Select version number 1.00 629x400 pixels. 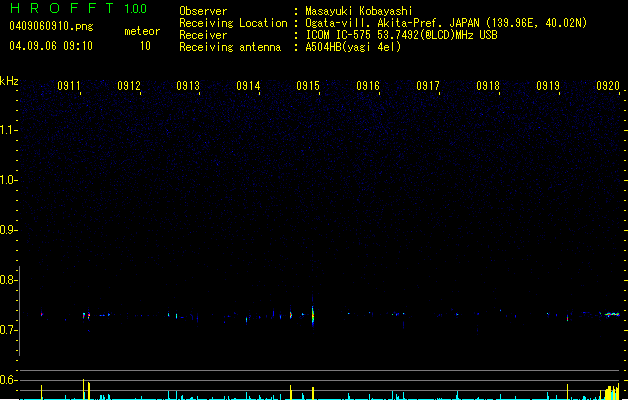tap(136, 8)
